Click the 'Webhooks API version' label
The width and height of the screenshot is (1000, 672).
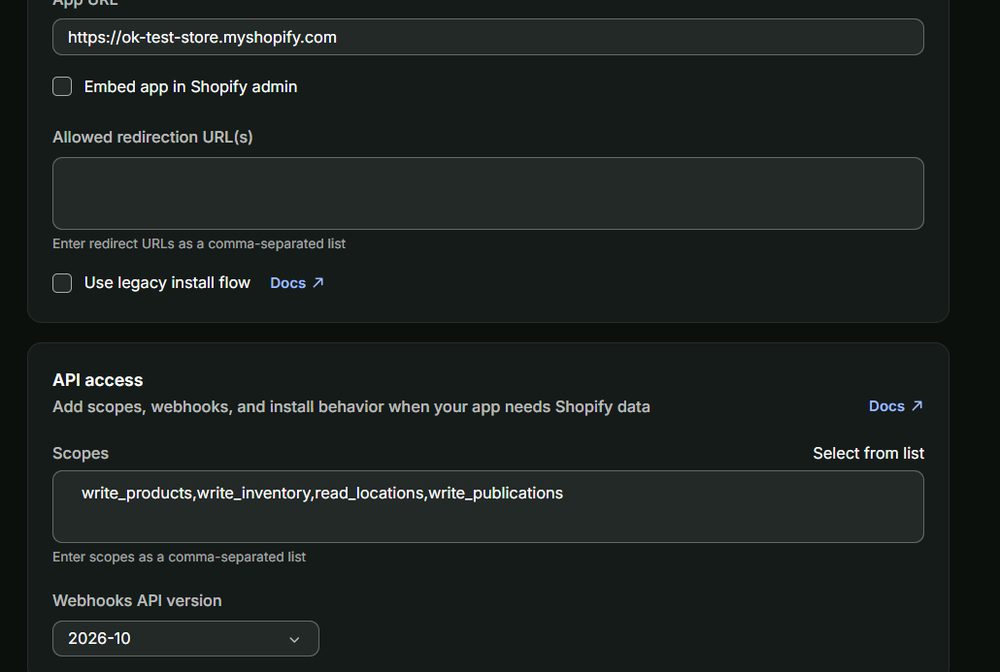(137, 601)
